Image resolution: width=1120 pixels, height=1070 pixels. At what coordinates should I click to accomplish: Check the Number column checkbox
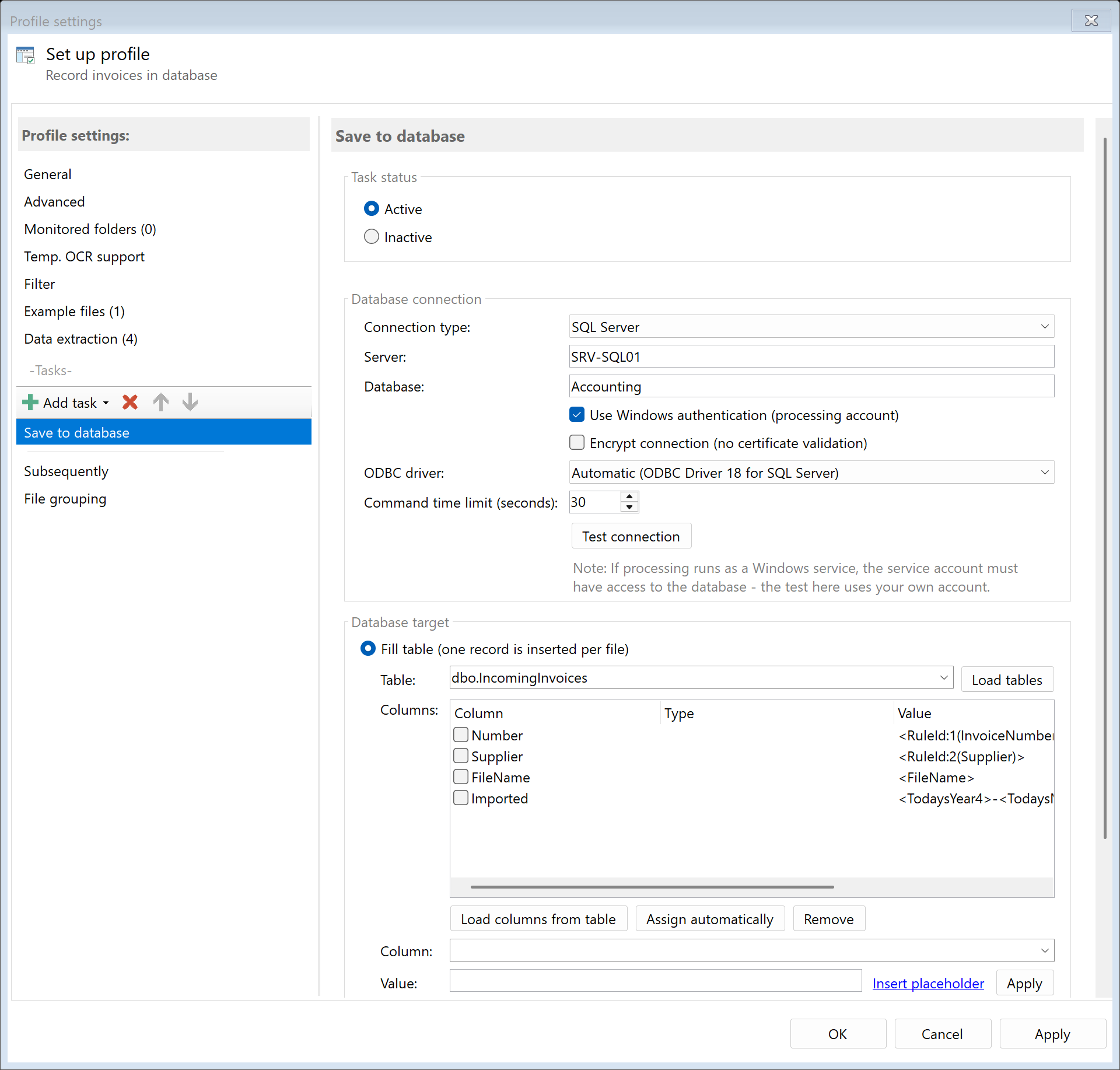point(461,735)
